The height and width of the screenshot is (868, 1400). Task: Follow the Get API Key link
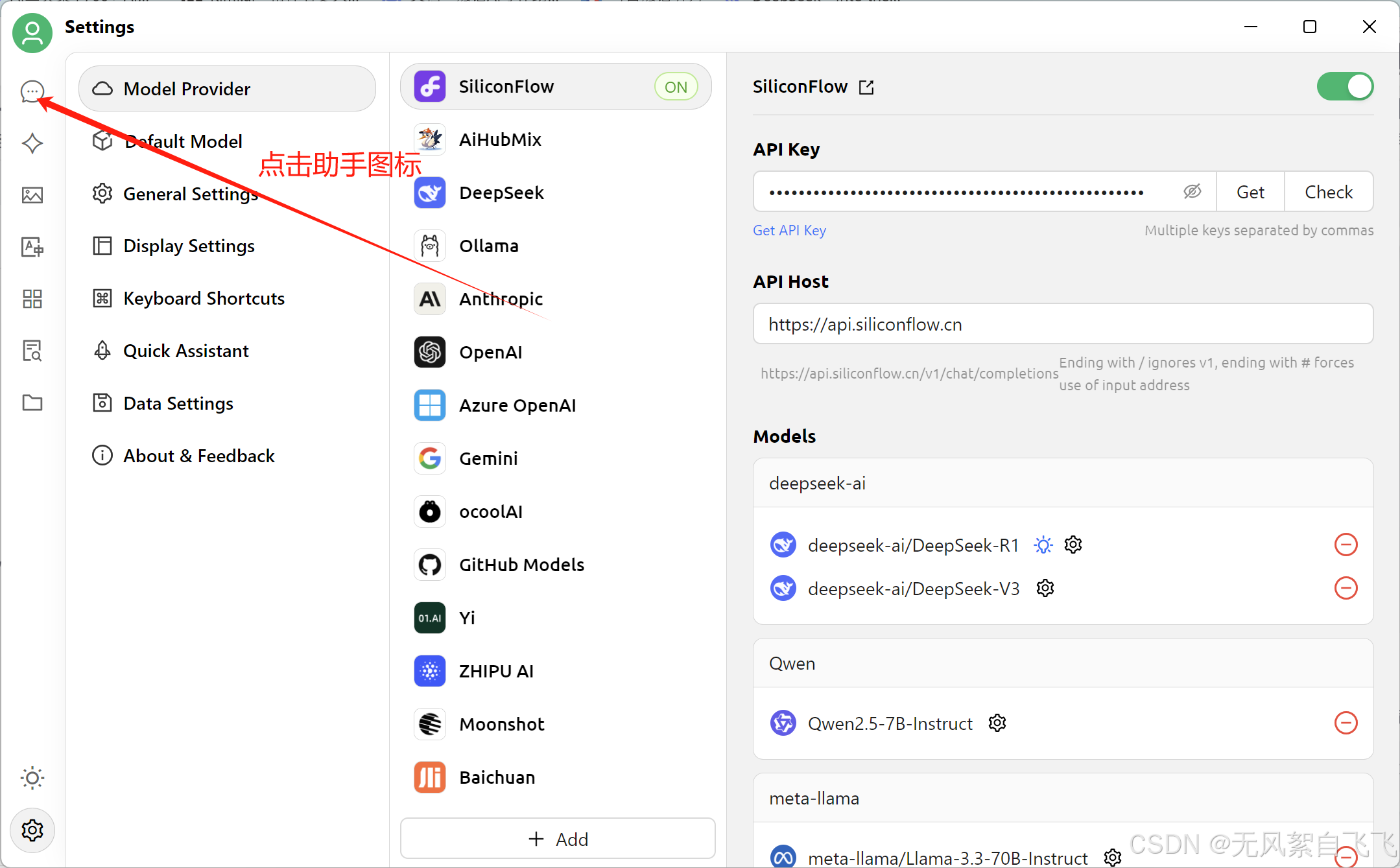pos(789,230)
